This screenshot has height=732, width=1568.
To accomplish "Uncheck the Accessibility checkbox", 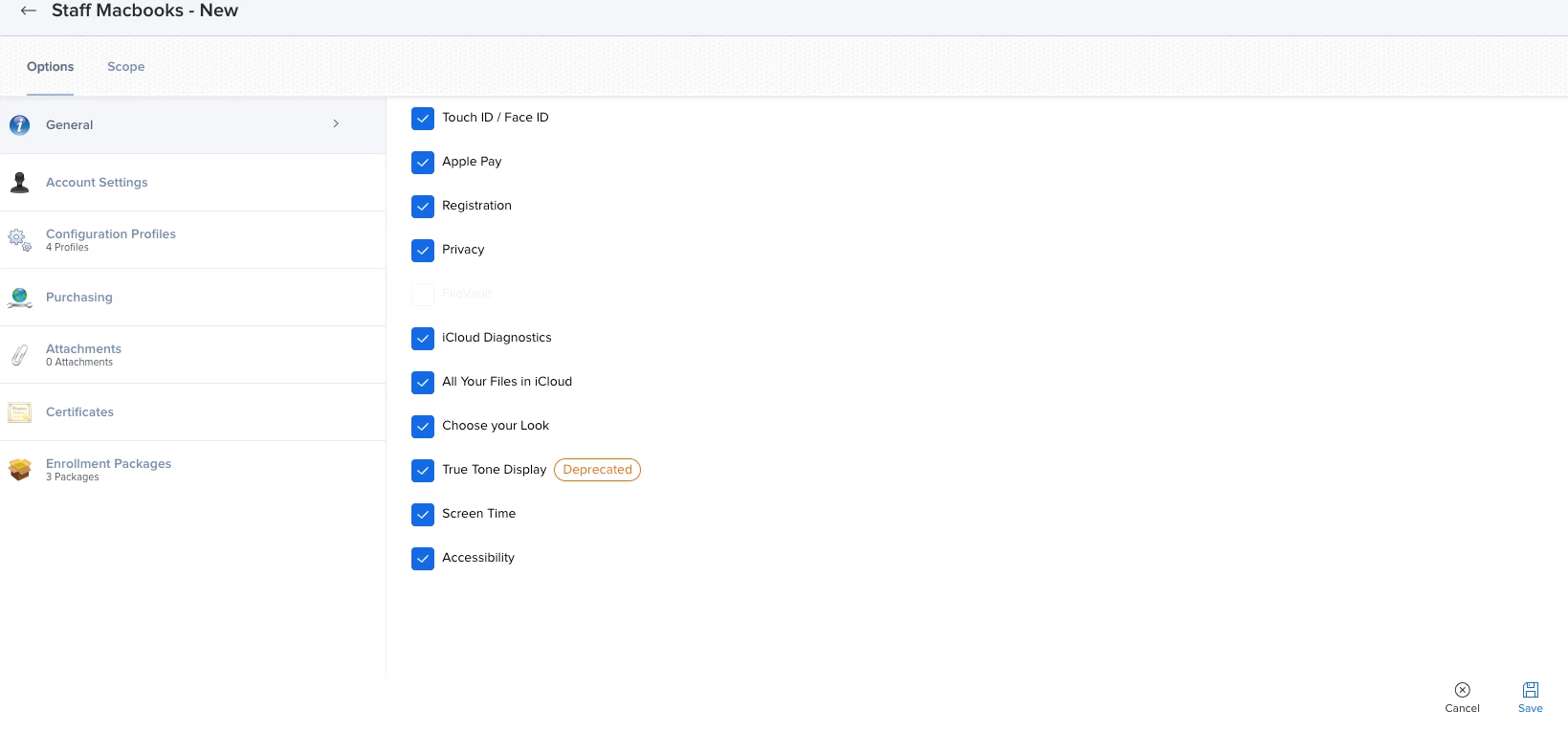I will click(x=423, y=558).
